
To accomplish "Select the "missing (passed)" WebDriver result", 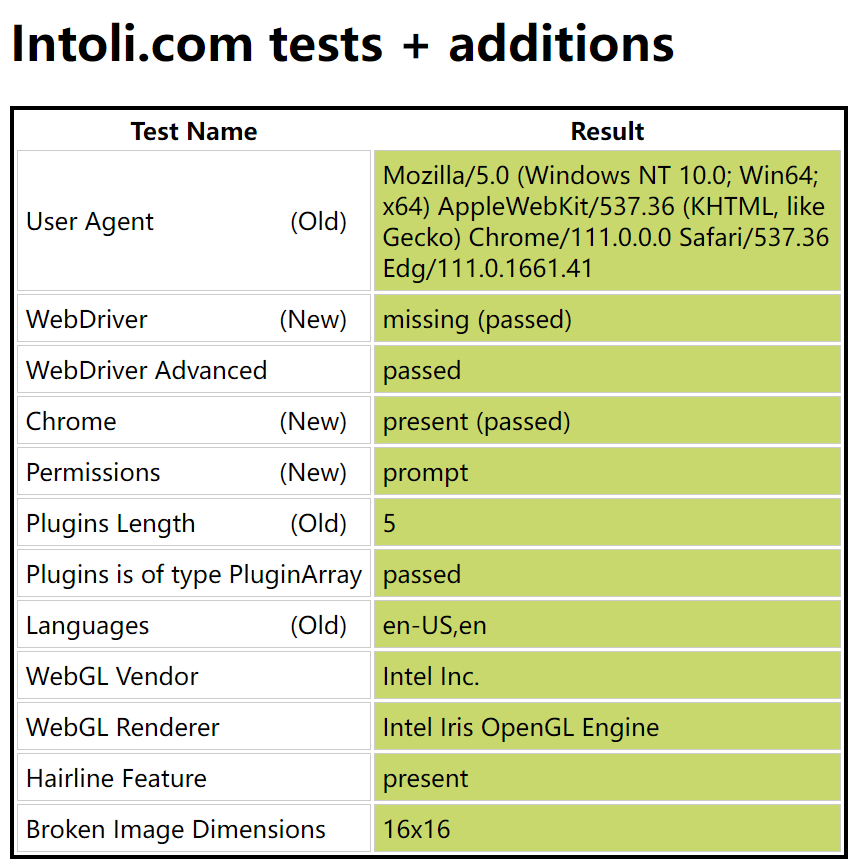I will pyautogui.click(x=477, y=320).
